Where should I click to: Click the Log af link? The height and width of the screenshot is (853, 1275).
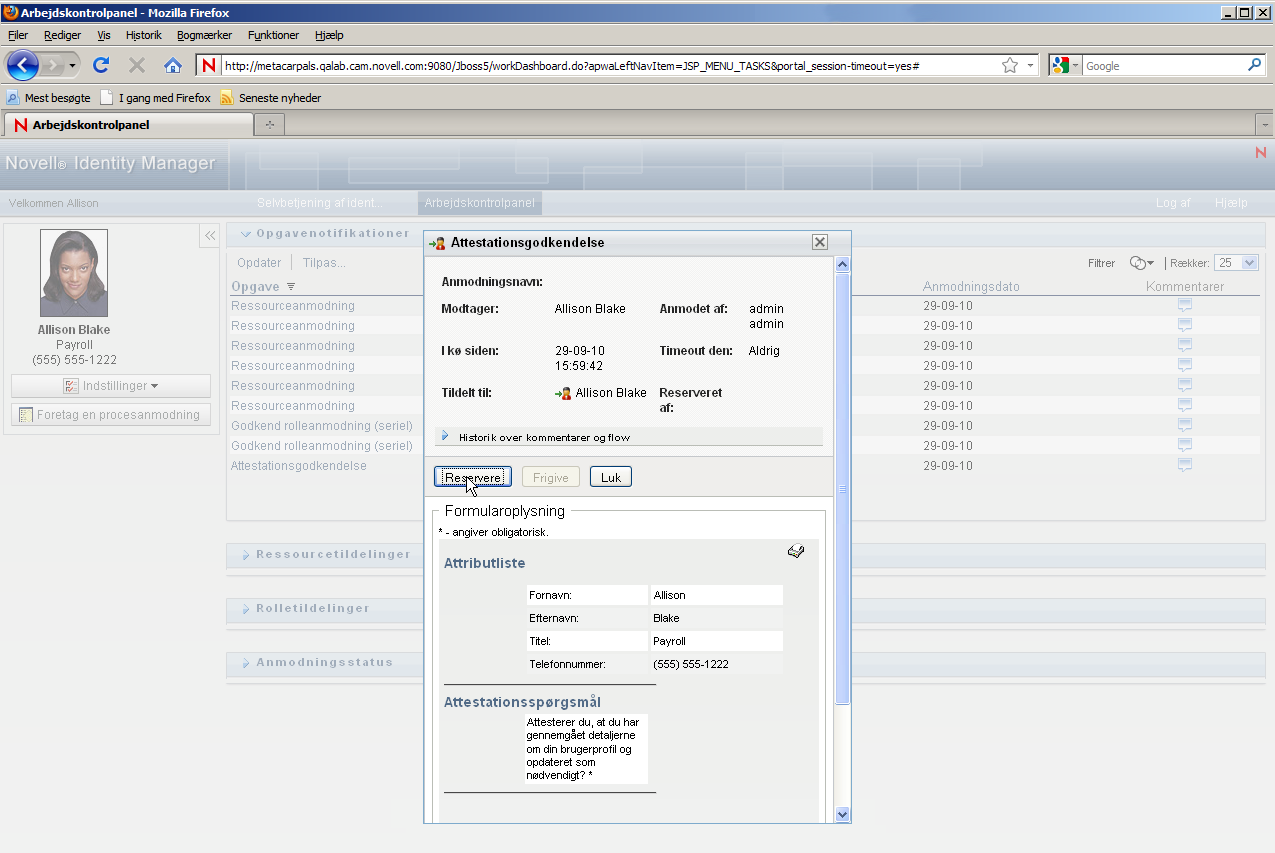(x=1173, y=203)
